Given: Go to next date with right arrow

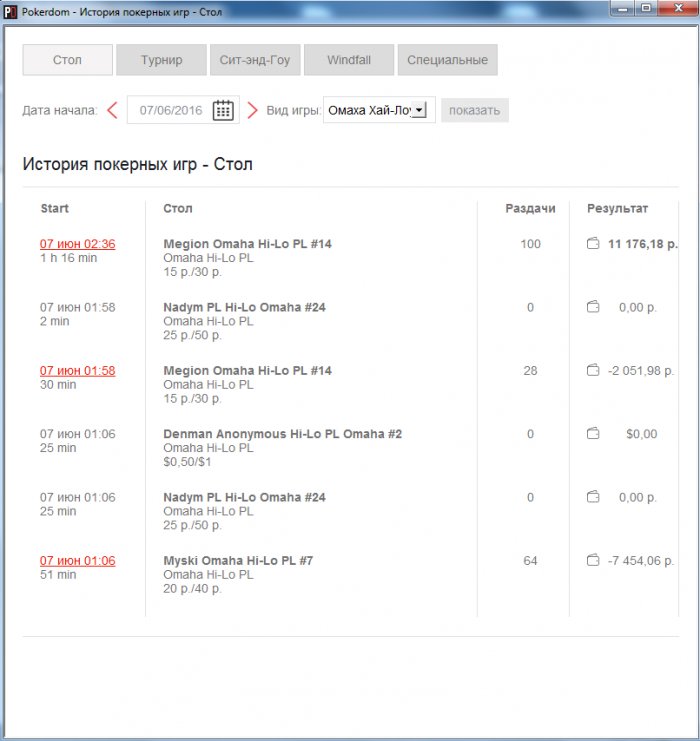Looking at the screenshot, I should pos(252,111).
